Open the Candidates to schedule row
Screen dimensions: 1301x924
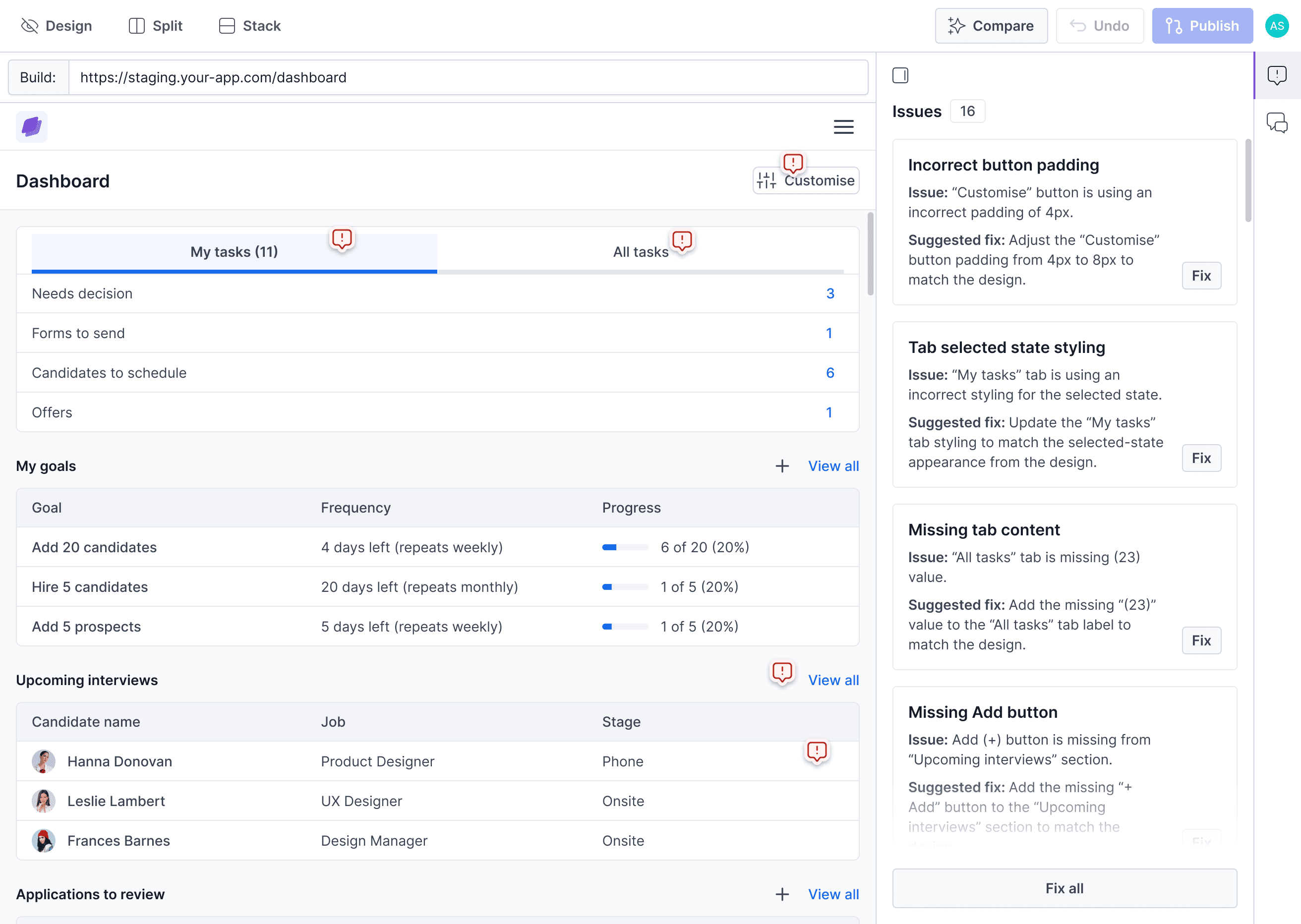click(437, 373)
